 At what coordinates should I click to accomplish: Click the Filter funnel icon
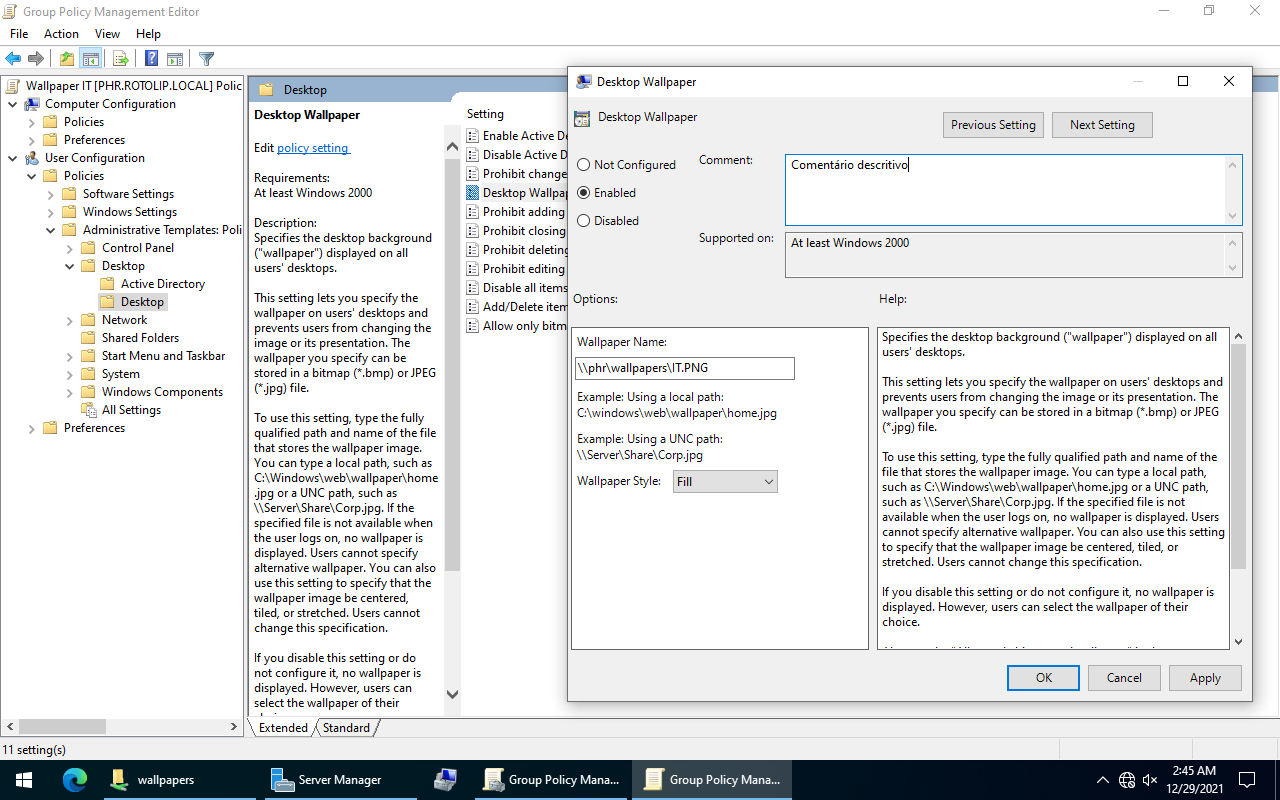206,59
